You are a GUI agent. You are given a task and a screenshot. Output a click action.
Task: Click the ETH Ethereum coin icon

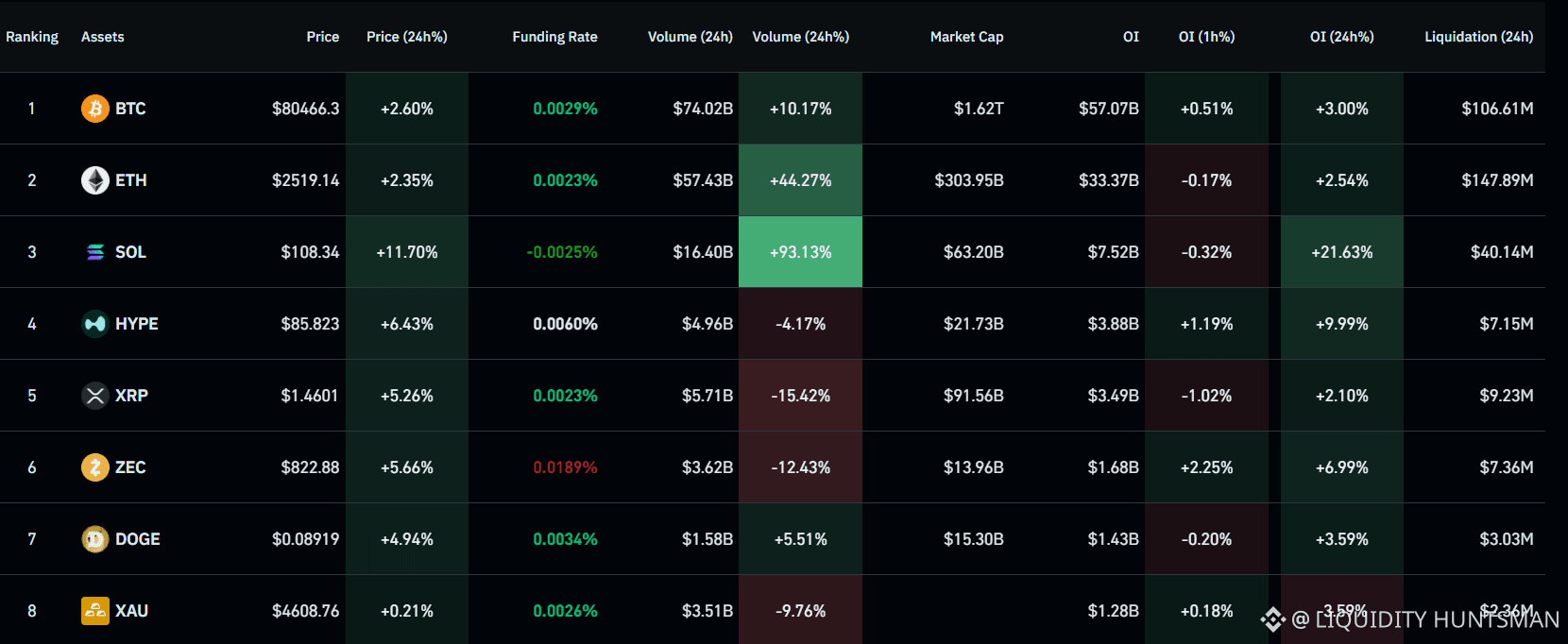point(95,180)
